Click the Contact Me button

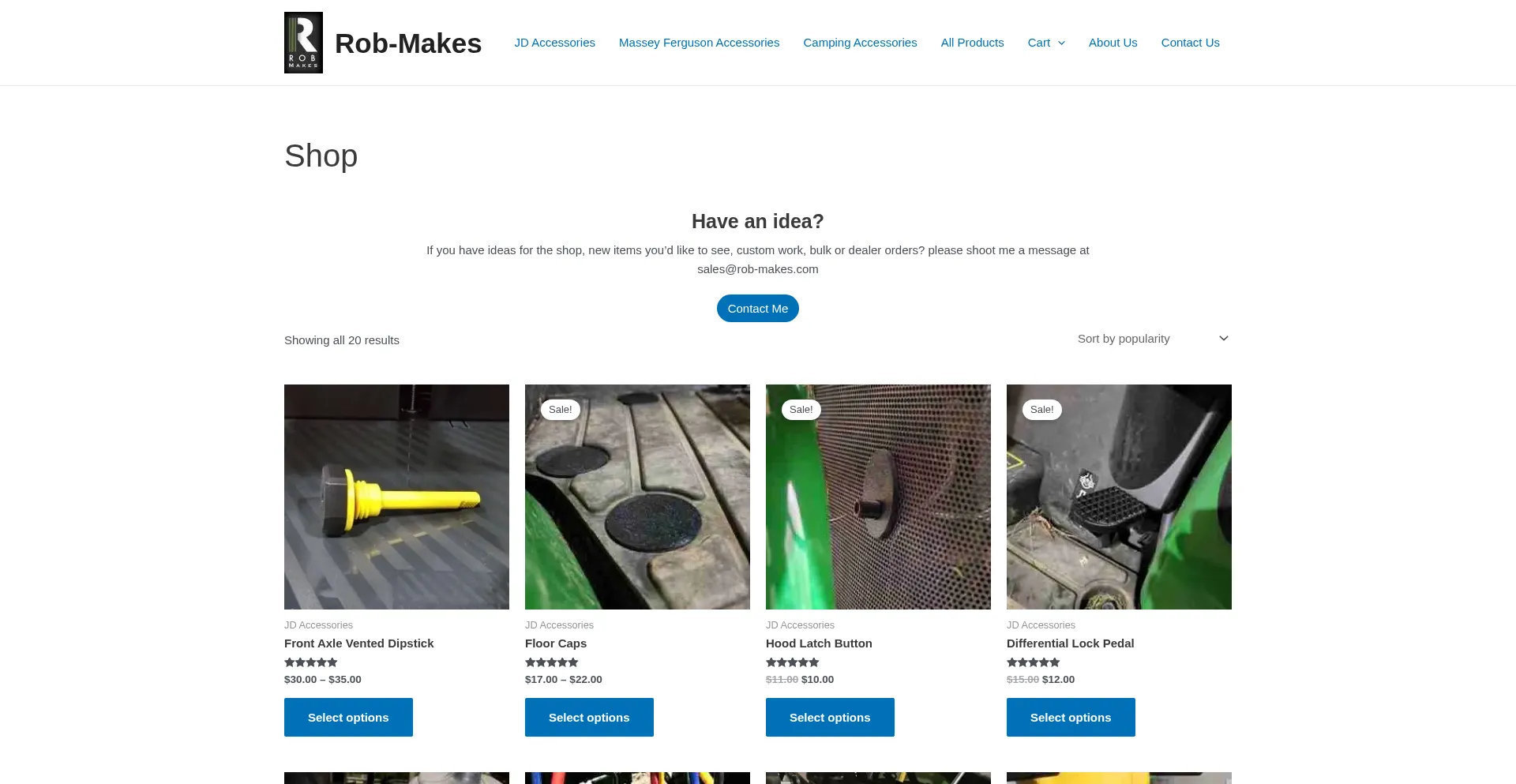[x=757, y=308]
